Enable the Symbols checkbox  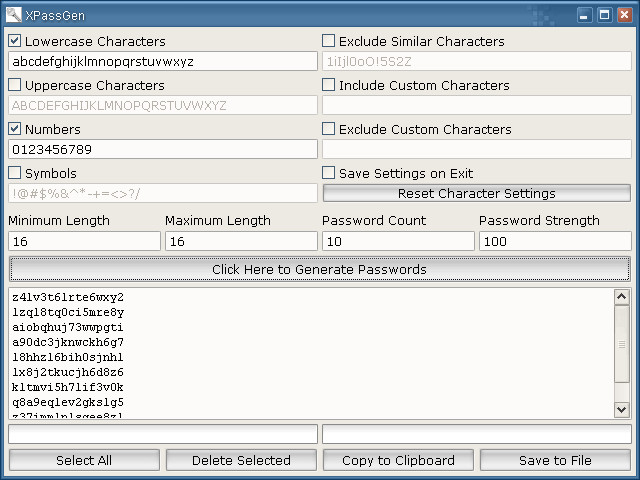[15, 173]
